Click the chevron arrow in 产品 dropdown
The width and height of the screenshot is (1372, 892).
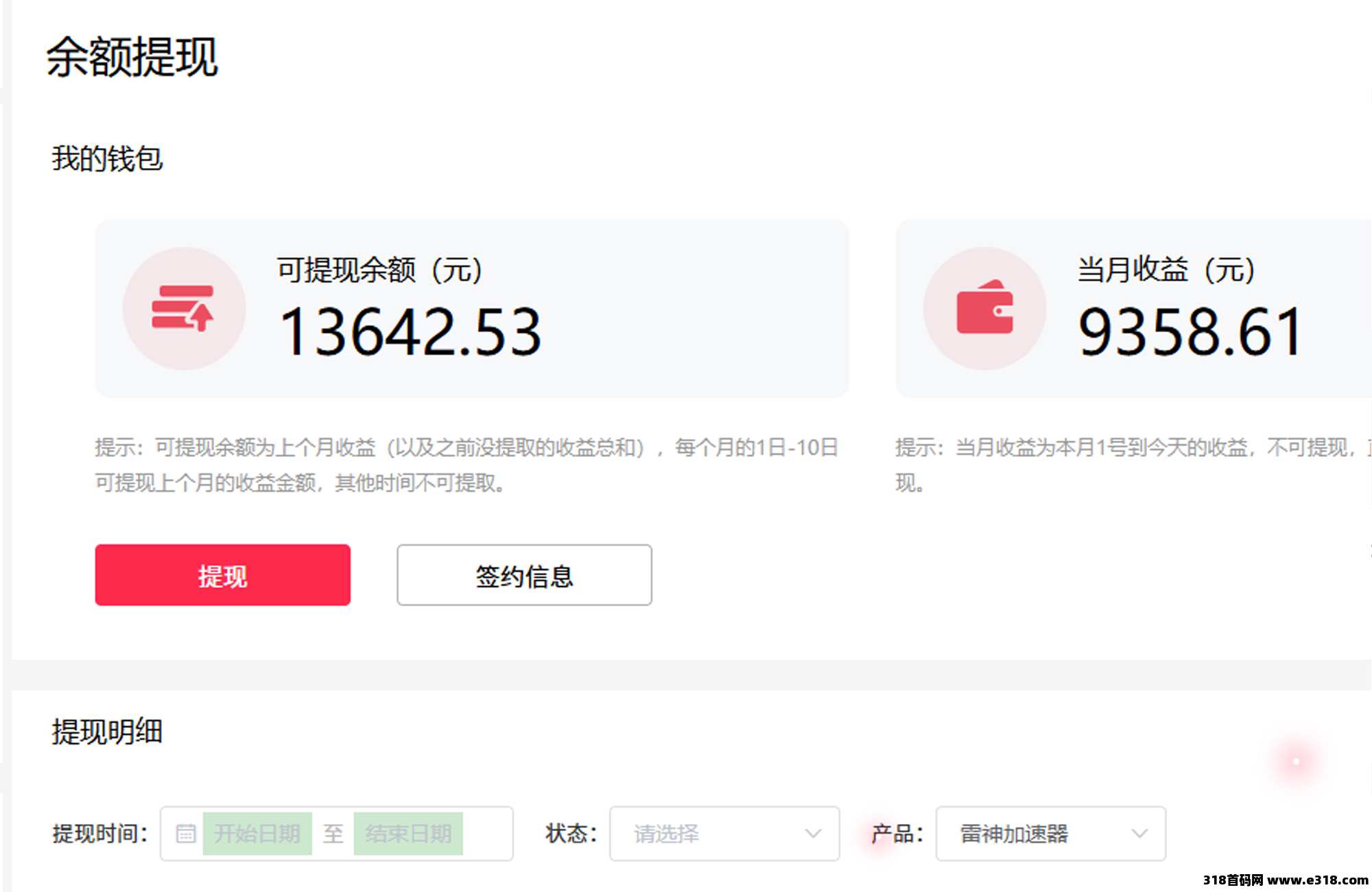point(1139,834)
